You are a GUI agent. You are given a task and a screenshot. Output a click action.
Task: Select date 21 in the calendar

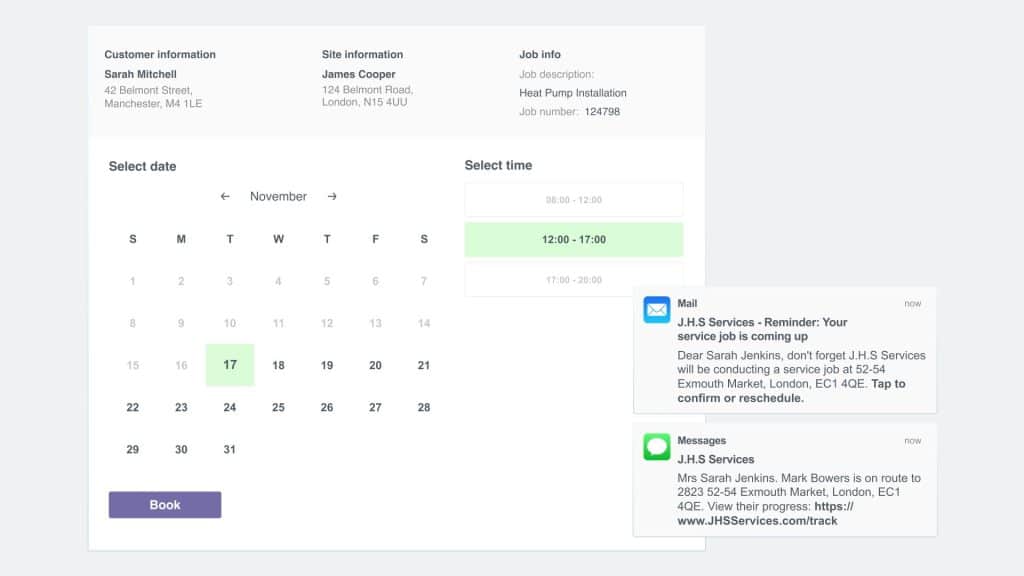pos(424,366)
